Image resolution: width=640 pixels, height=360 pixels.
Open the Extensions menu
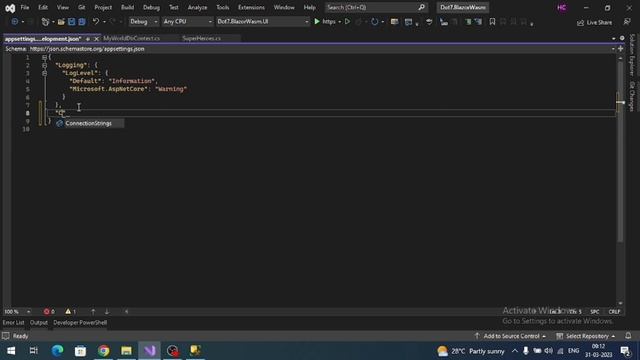coord(251,7)
